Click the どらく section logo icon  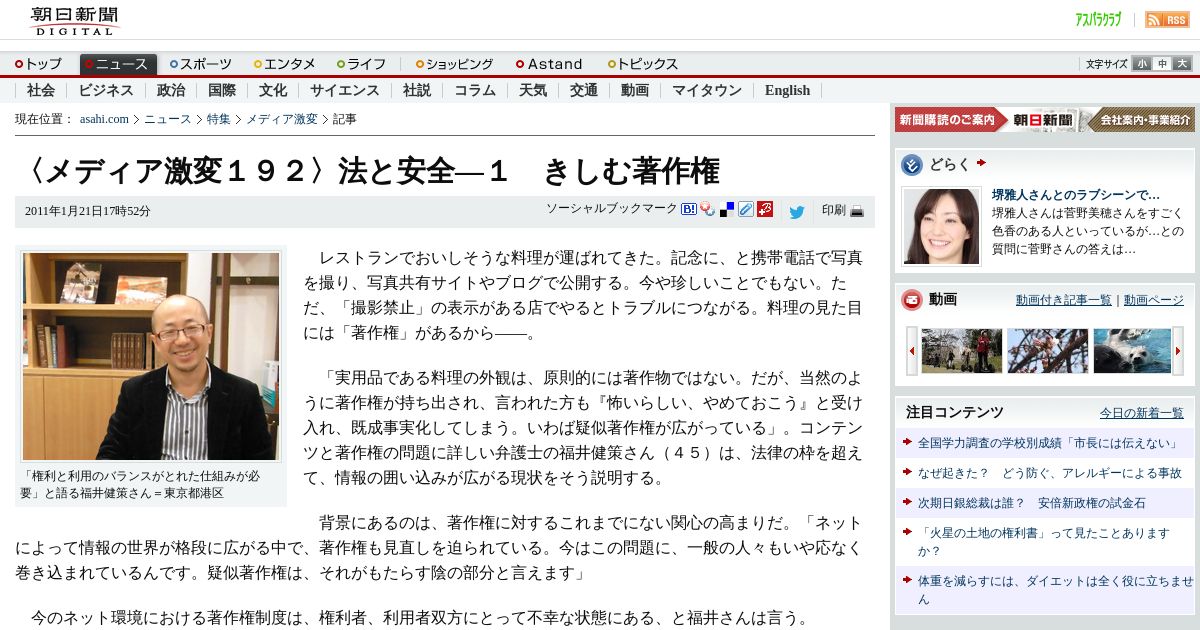point(912,165)
